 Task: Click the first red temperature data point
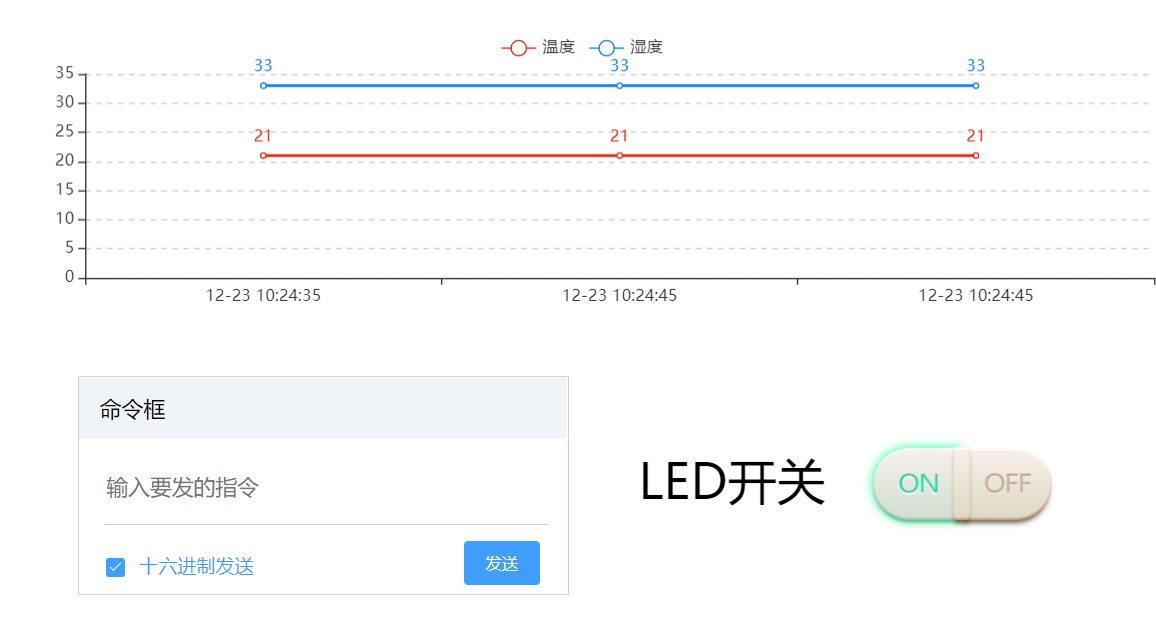263,156
